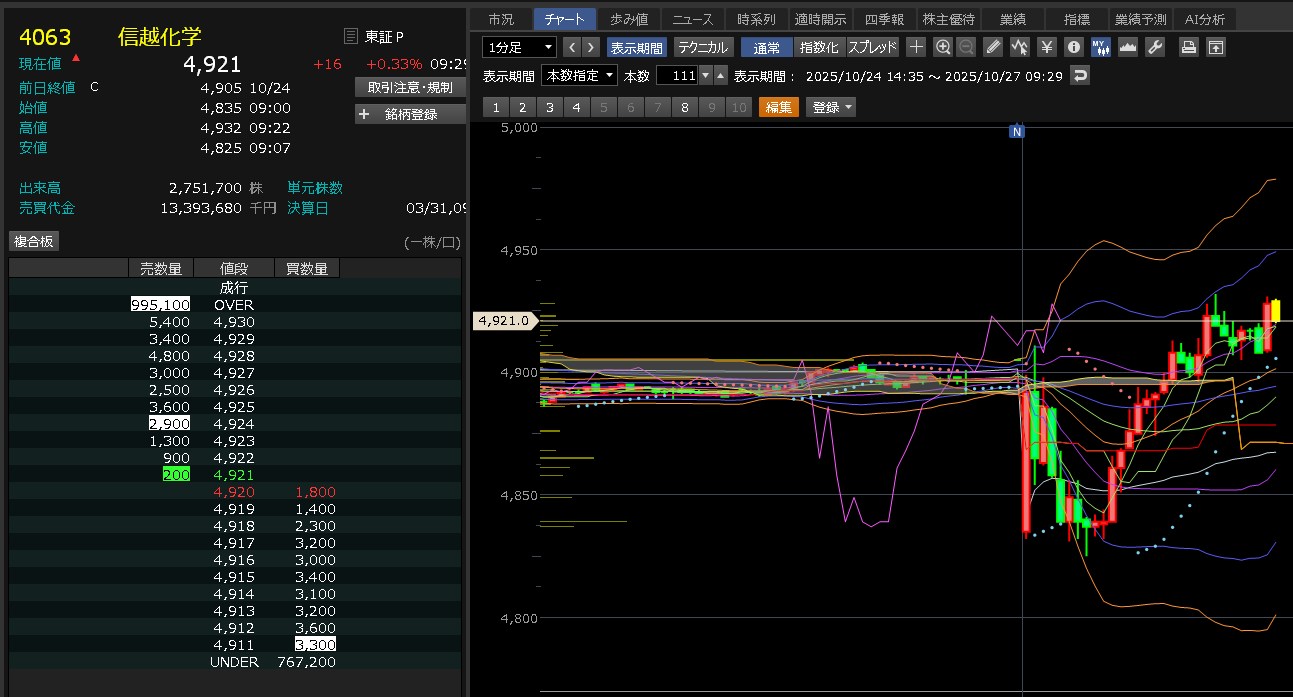Viewport: 1293px width, 697px height.
Task: Open the 1分足 timeframe dropdown
Action: point(519,47)
